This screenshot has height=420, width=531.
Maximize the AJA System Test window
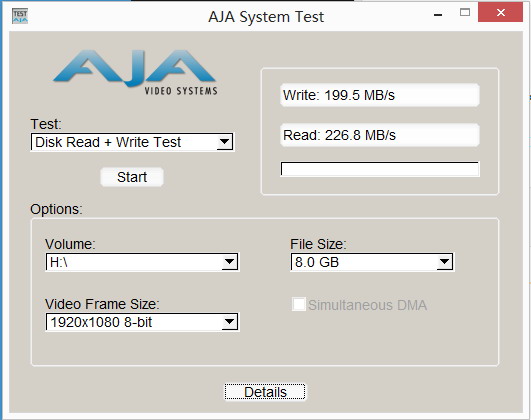465,13
